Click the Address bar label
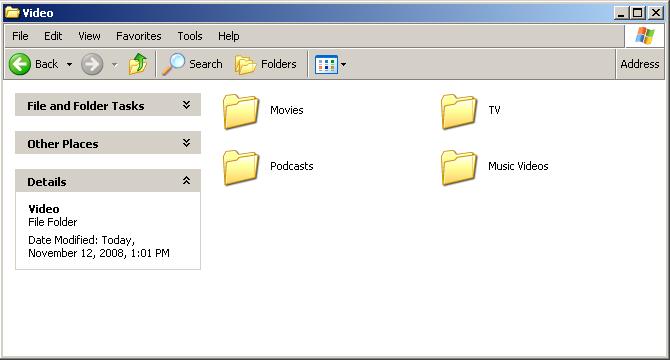 (x=640, y=64)
